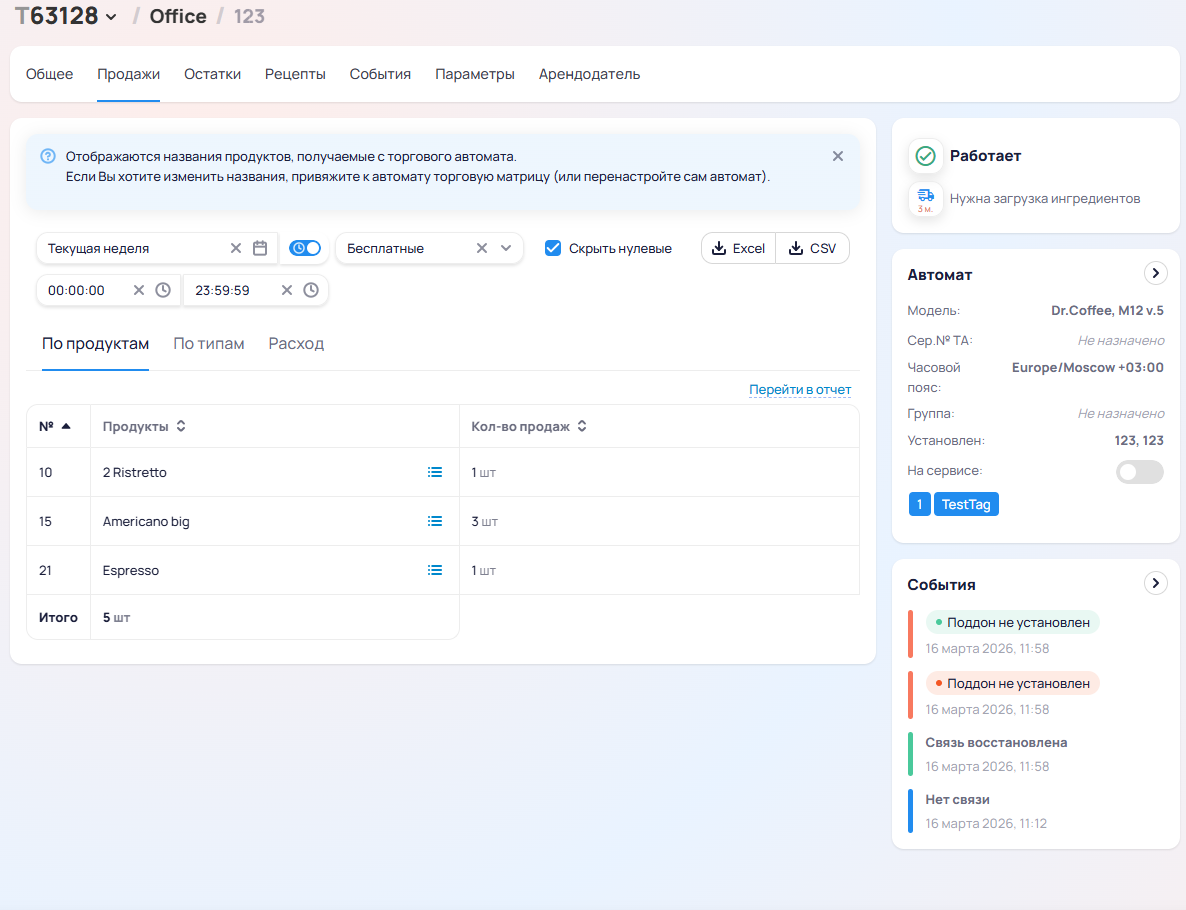Viewport: 1186px width, 910px height.
Task: Click clock icon beside 23:59:59 end time
Action: [x=311, y=290]
